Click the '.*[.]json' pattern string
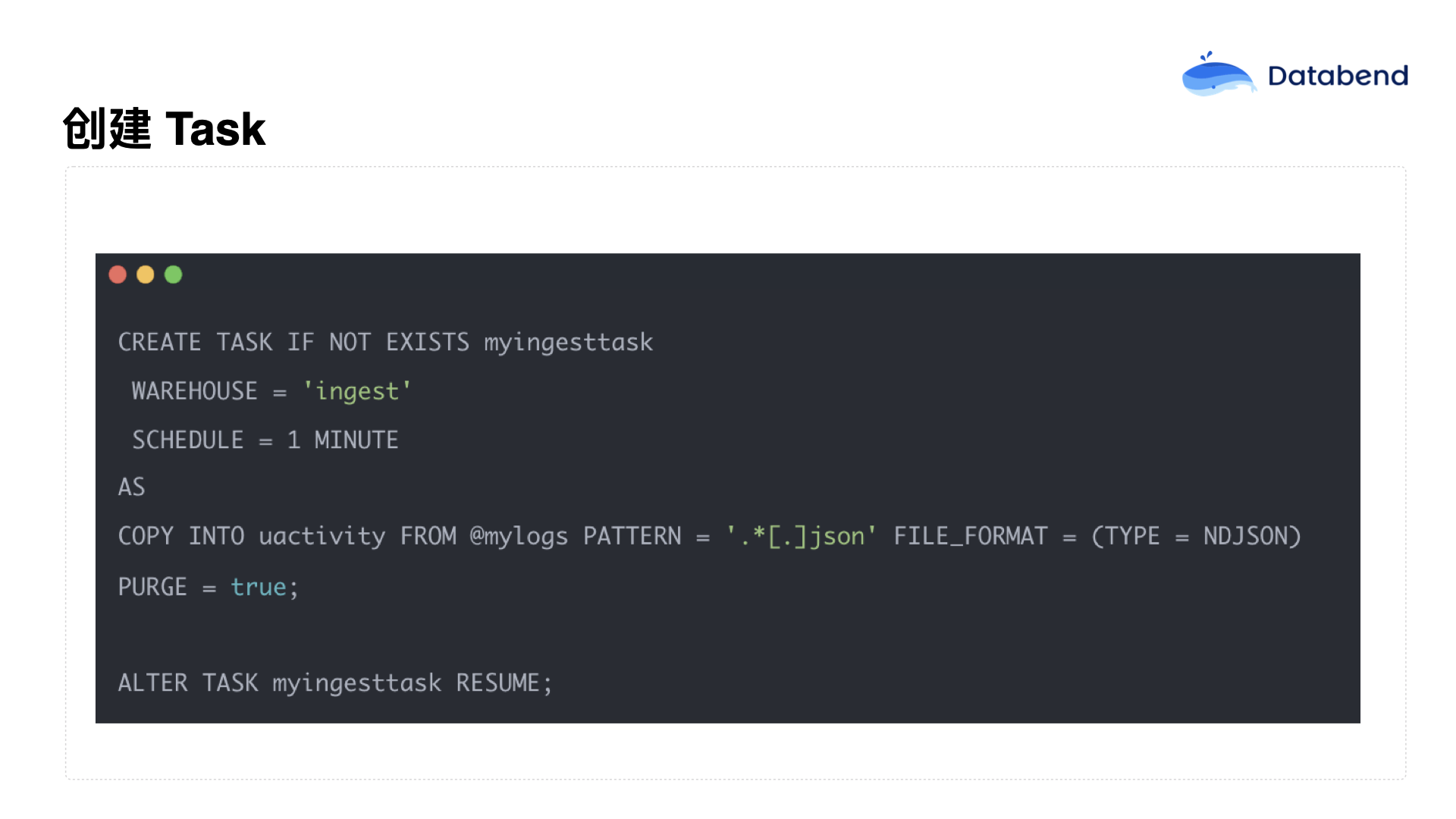Screen dimensions: 1456x819 [801, 536]
